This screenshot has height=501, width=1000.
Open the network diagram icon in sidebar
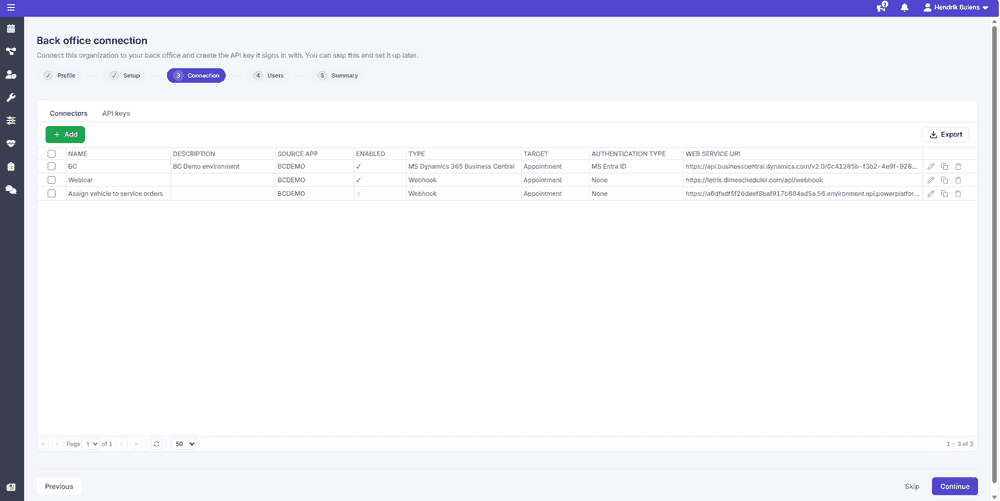11,52
